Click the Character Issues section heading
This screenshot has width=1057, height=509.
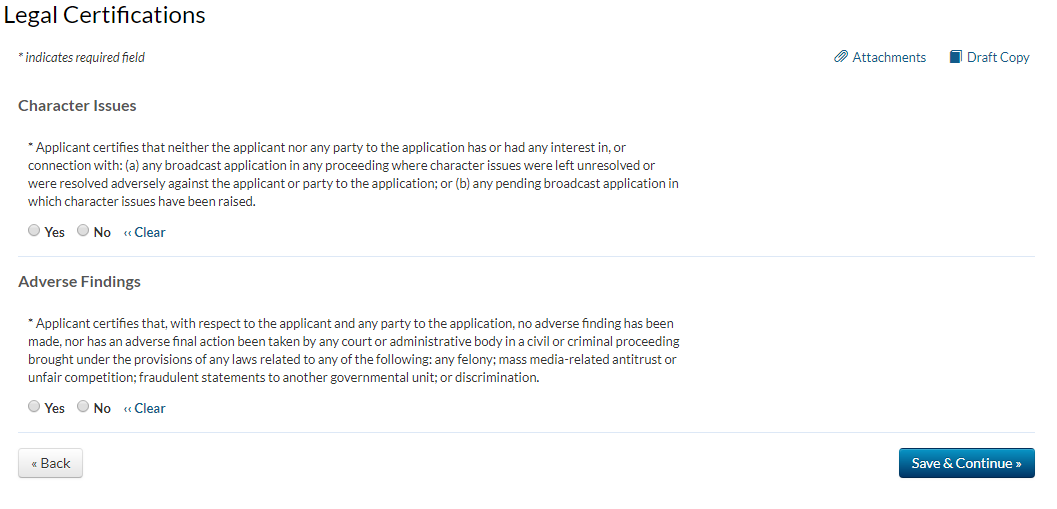click(x=77, y=105)
